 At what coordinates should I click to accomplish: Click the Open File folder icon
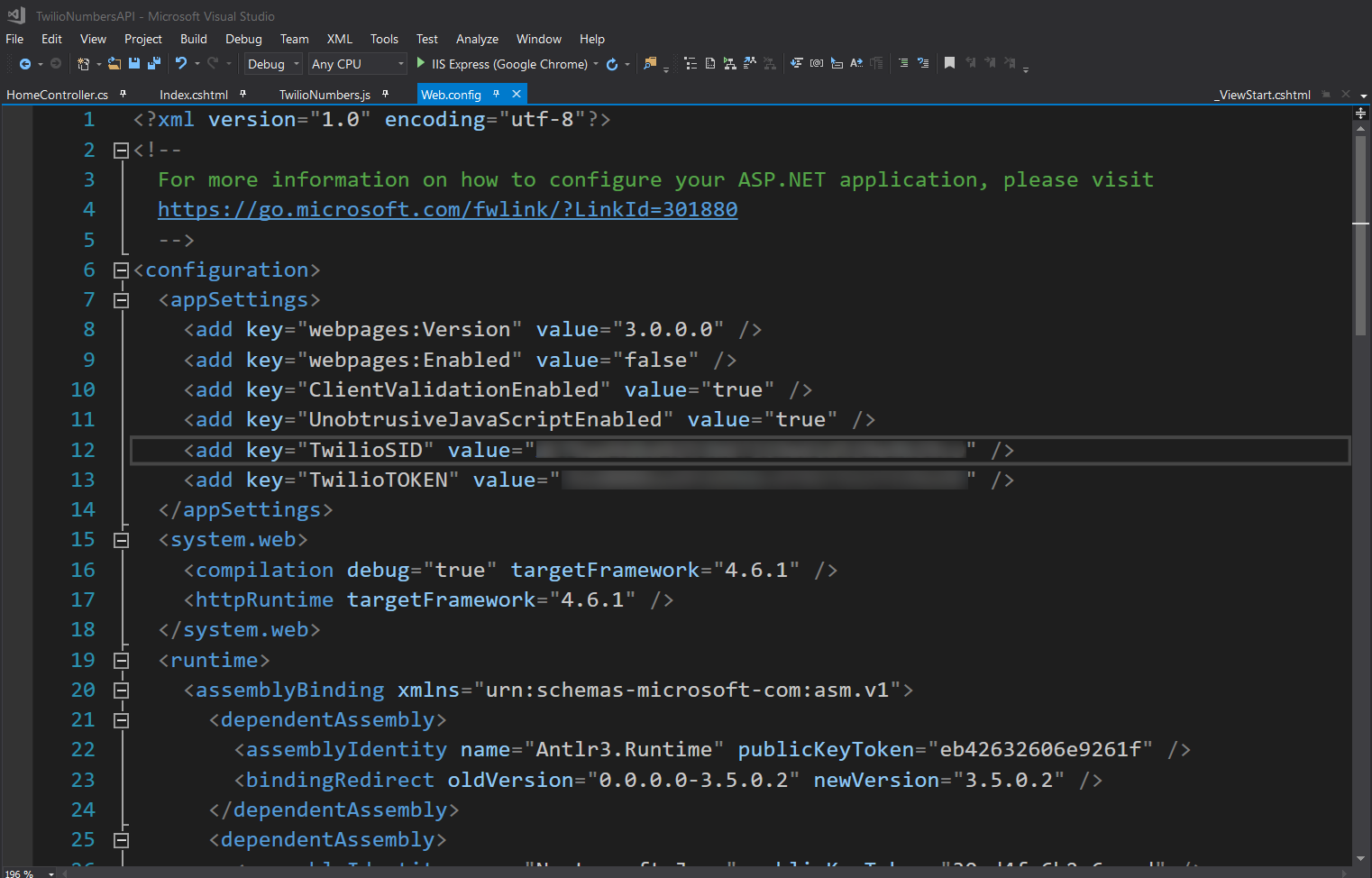[x=114, y=64]
